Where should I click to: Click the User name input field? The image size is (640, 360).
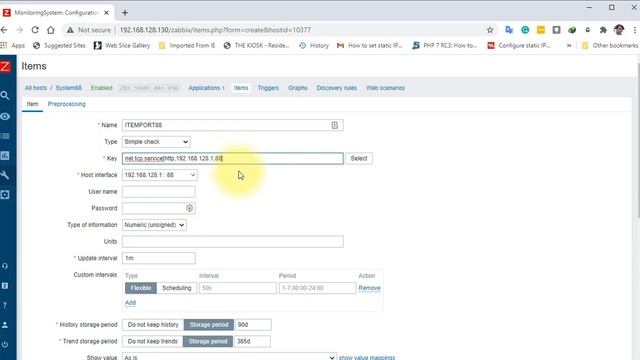(159, 192)
